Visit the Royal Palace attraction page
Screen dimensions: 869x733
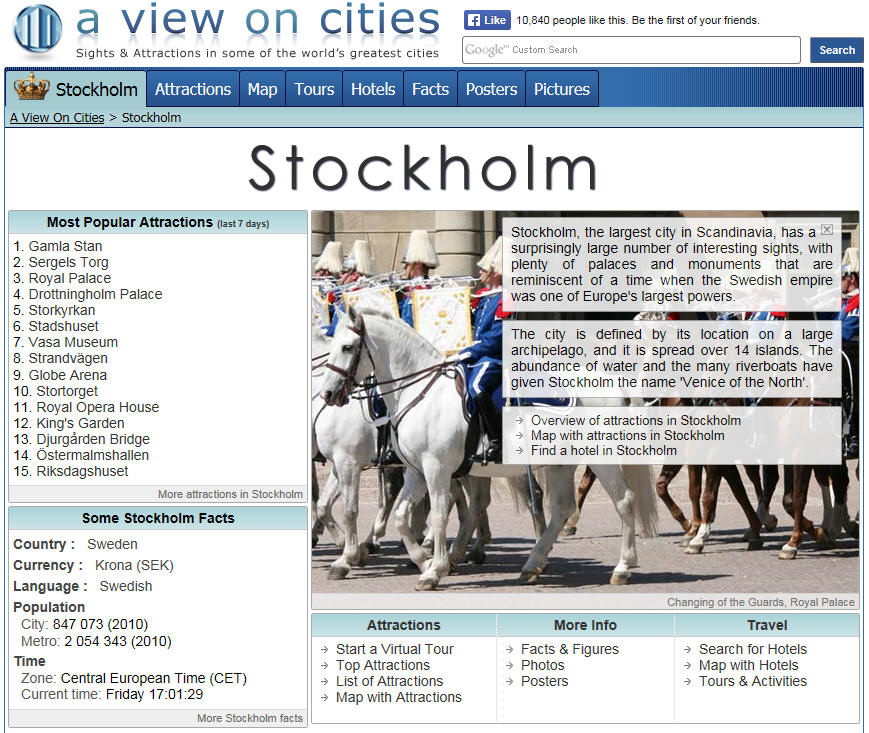70,278
